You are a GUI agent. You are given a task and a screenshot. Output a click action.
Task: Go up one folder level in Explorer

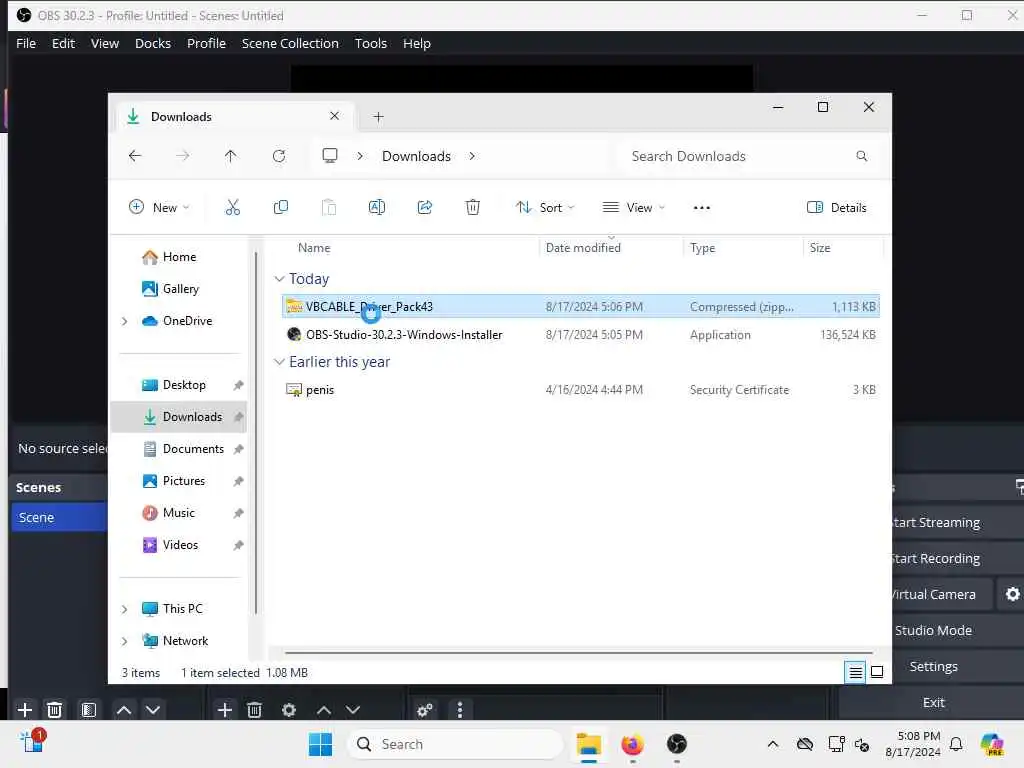[x=231, y=156]
